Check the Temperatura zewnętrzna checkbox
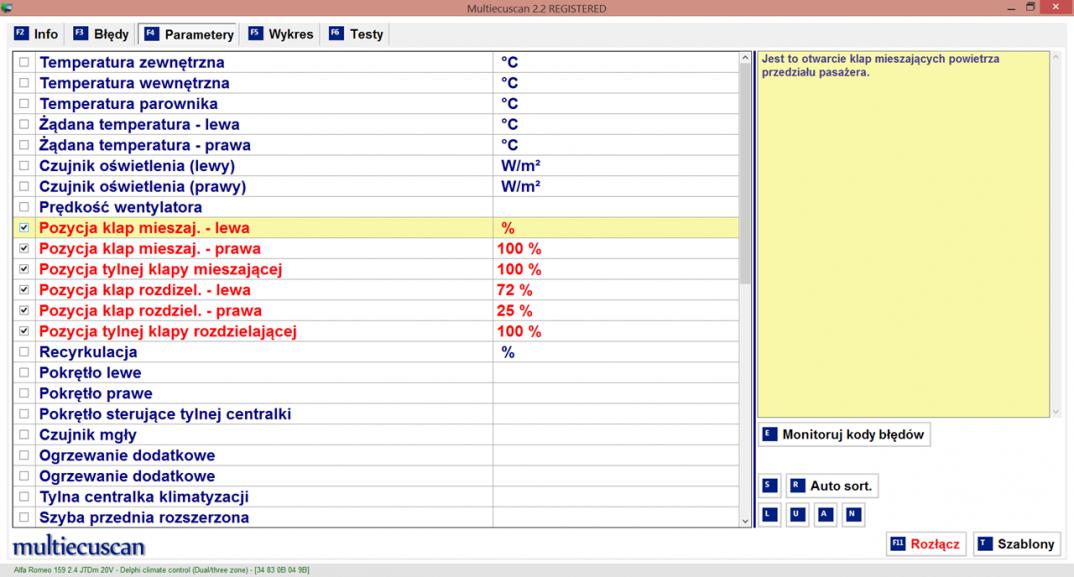 tap(24, 62)
